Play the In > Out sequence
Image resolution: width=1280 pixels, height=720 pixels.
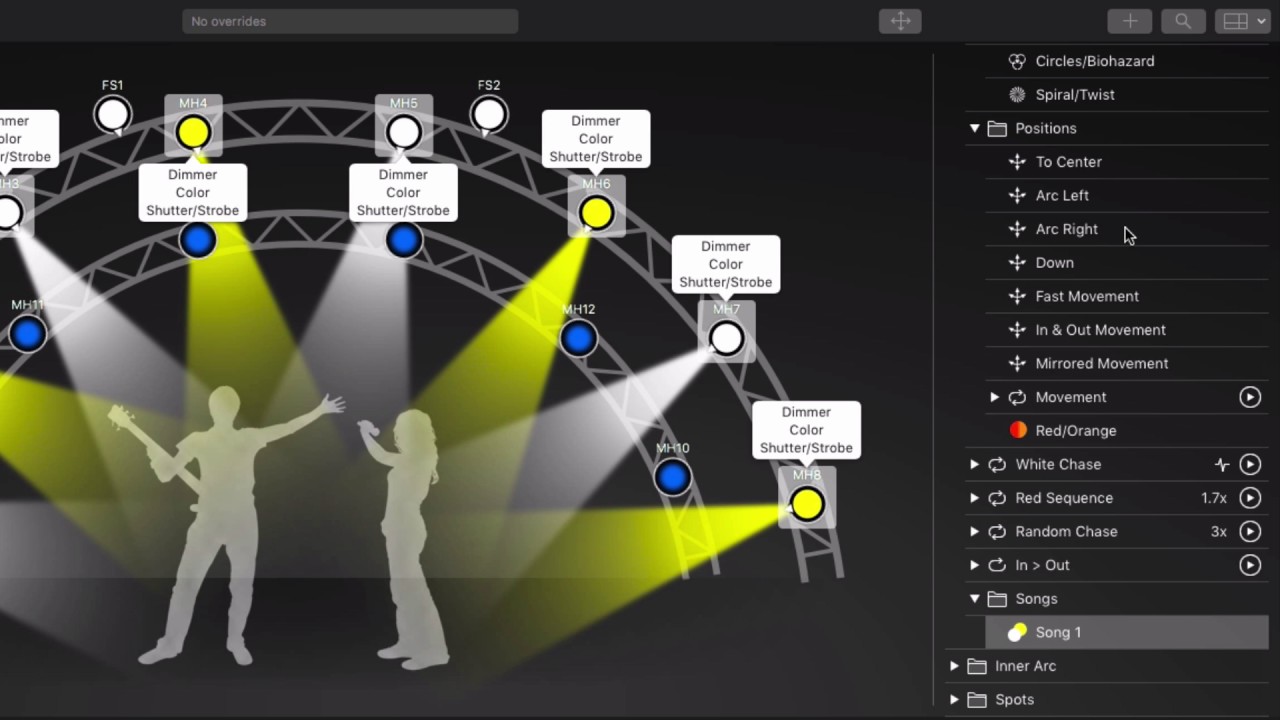(1250, 565)
